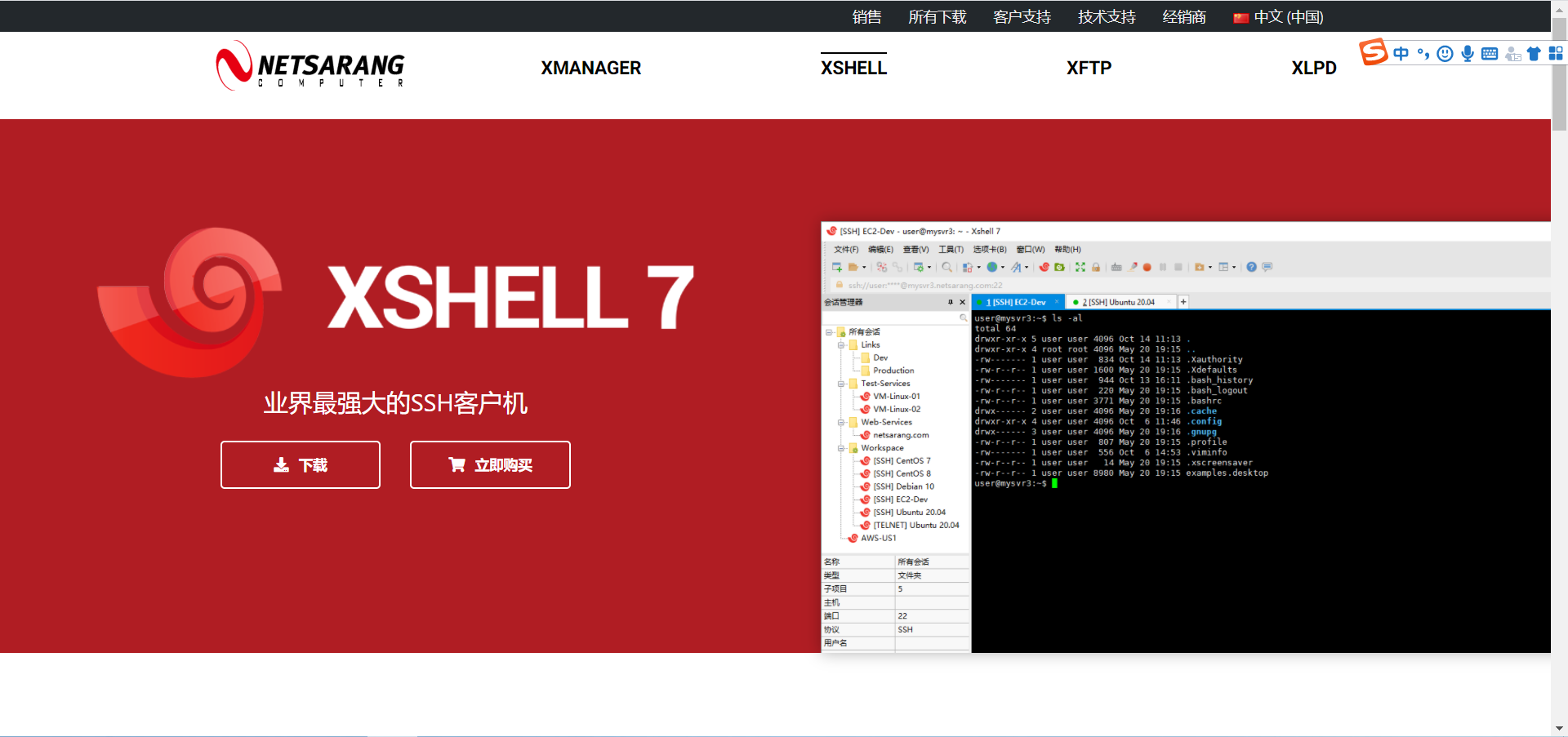
Task: Click the padlock Lock screen toolbar icon
Action: [1096, 267]
